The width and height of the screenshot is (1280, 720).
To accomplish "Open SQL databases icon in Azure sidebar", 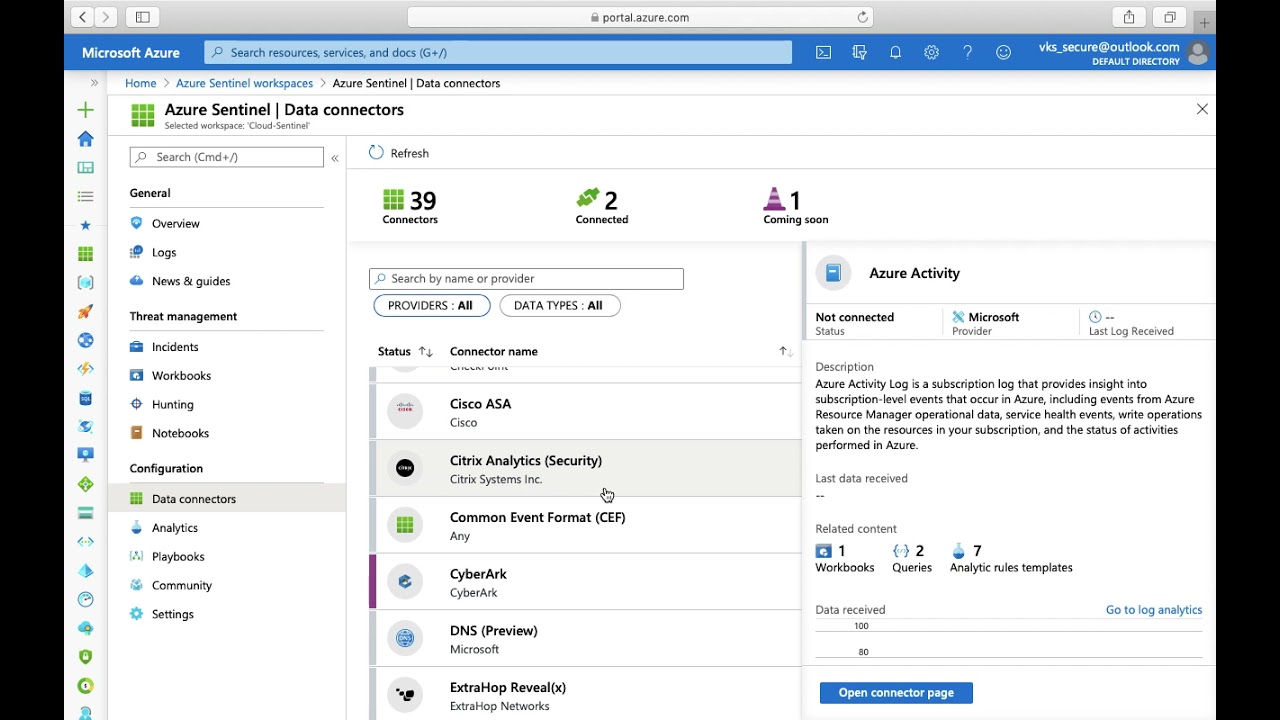I will pyautogui.click(x=85, y=398).
